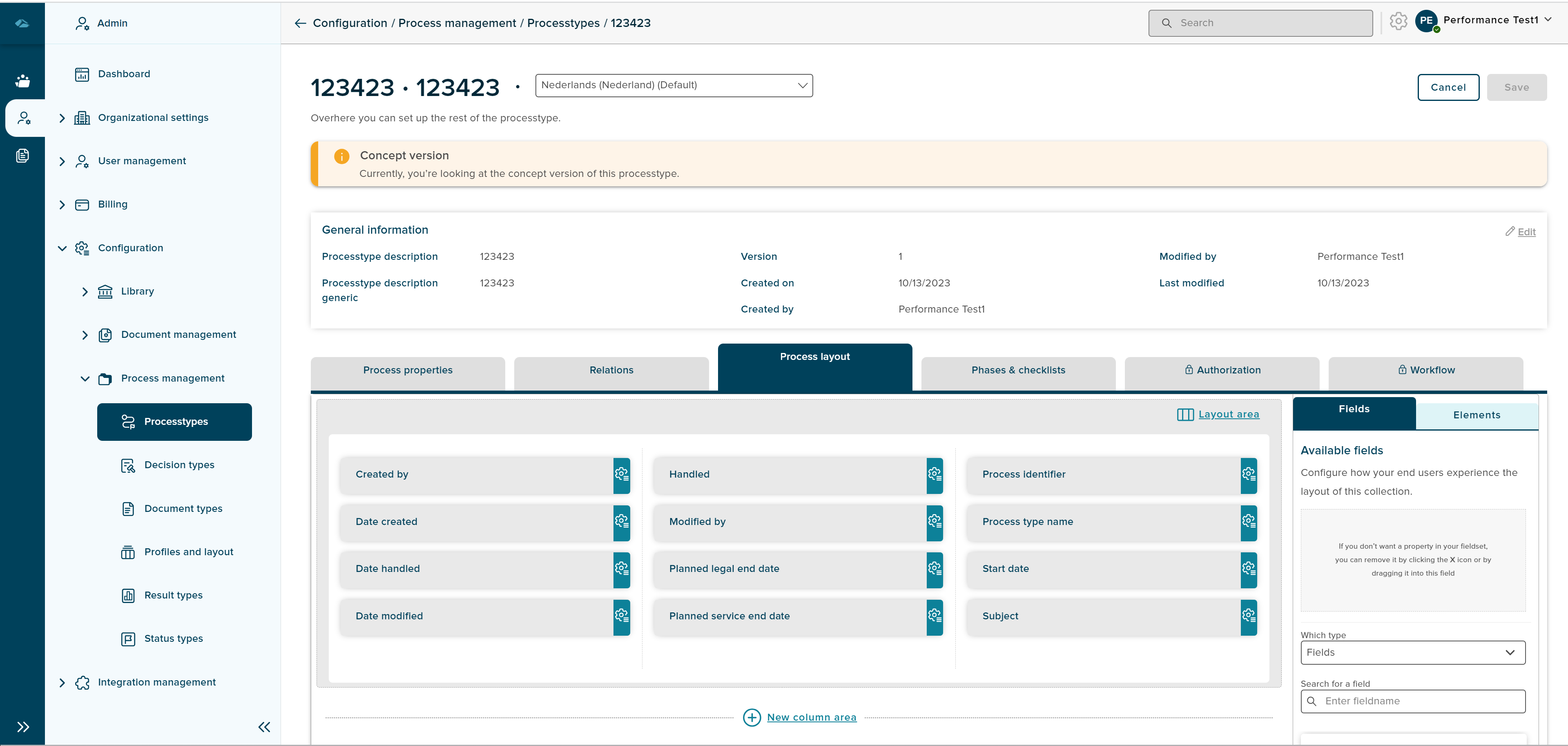Open the language dropdown Nederlands (Default)

(x=673, y=85)
